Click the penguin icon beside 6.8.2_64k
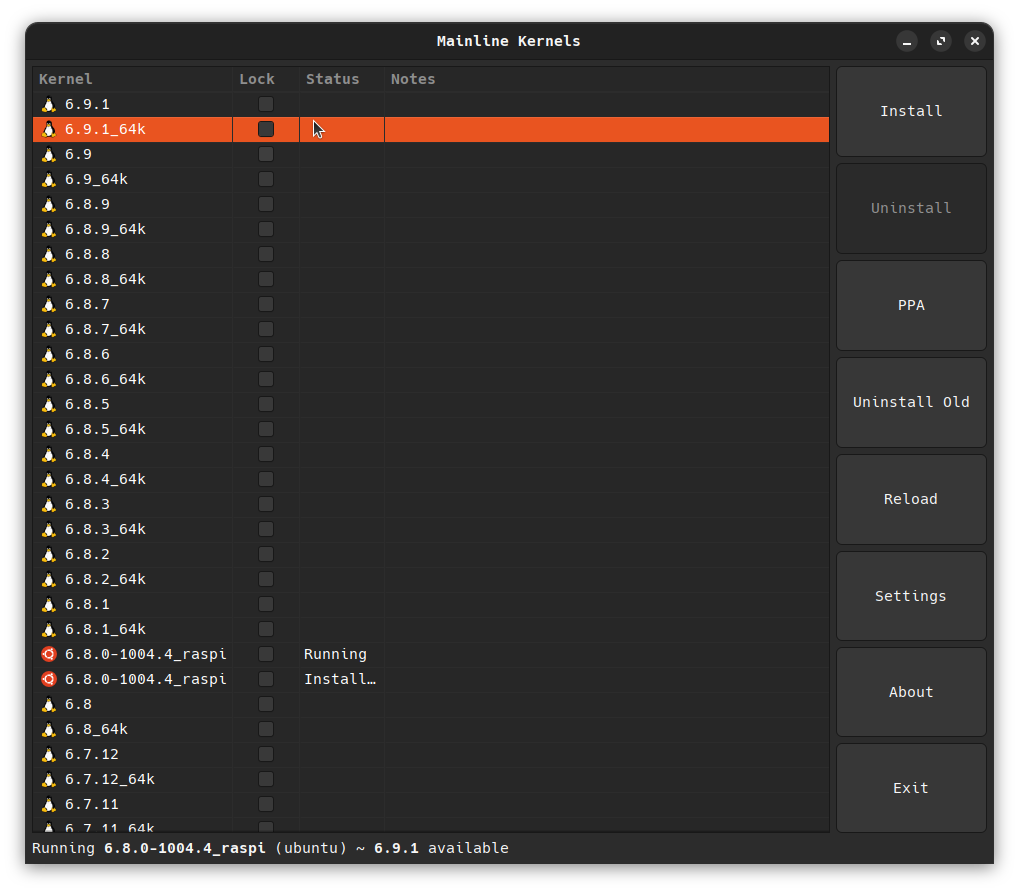Screen dimensions: 1019x892 (x=49, y=580)
